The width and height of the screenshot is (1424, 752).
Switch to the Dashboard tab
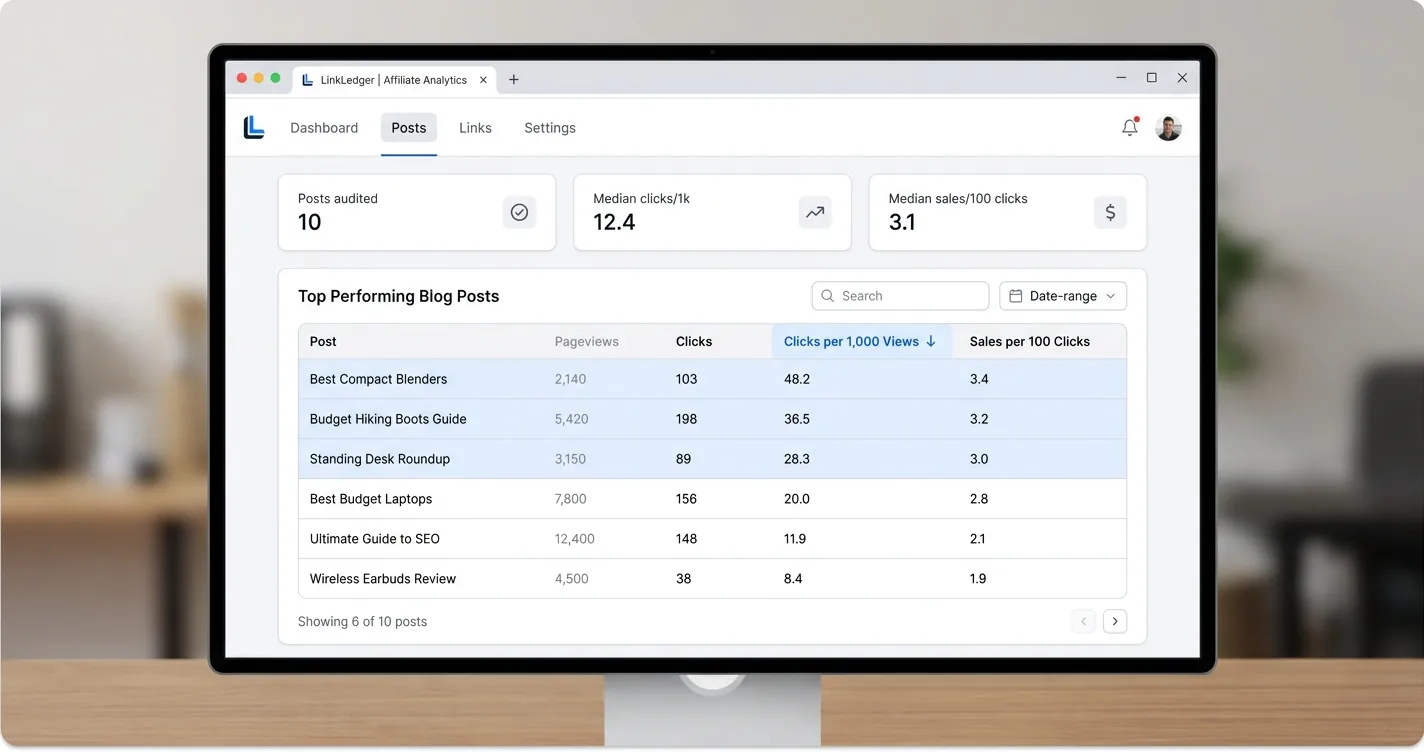(324, 128)
